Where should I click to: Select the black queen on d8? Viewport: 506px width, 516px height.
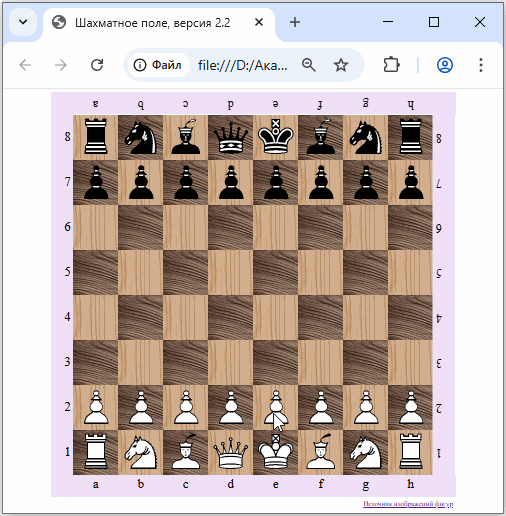[x=231, y=138]
